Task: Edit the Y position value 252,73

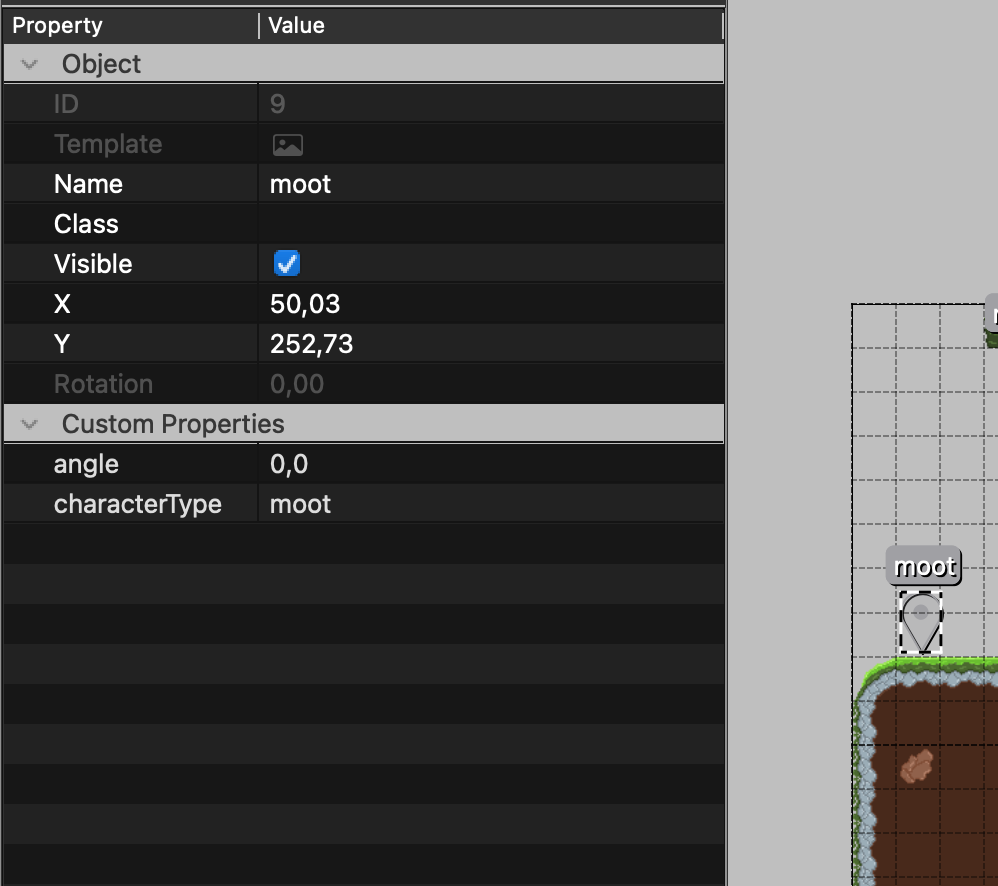Action: click(490, 345)
